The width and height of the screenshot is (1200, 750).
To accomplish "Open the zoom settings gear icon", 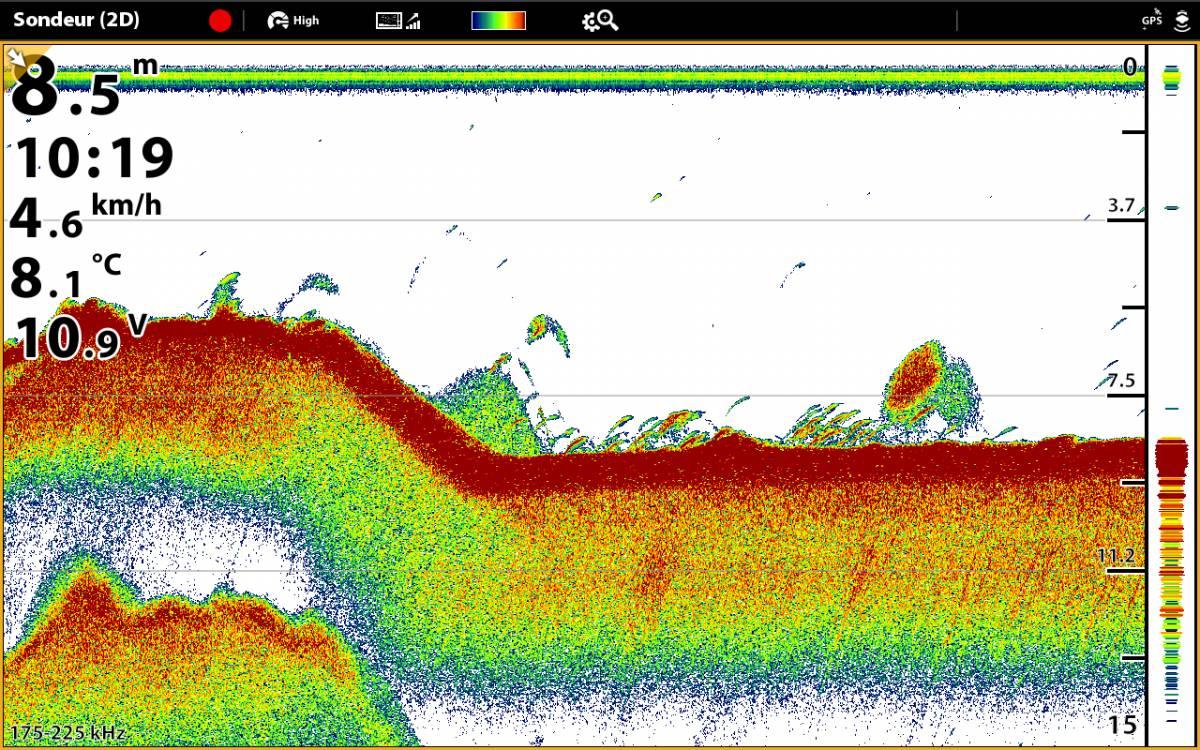I will (601, 21).
